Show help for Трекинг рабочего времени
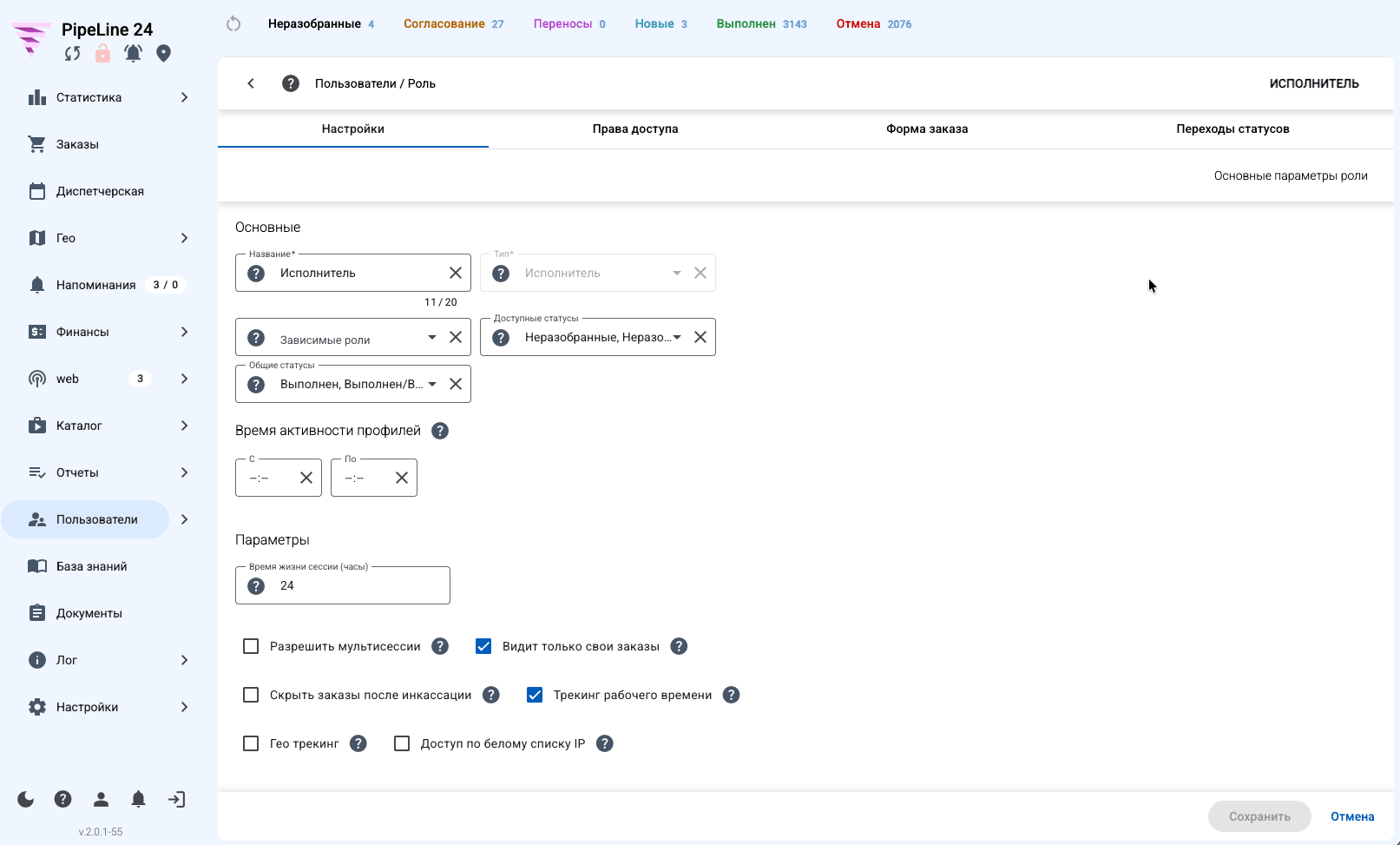The image size is (1400, 845). [732, 695]
